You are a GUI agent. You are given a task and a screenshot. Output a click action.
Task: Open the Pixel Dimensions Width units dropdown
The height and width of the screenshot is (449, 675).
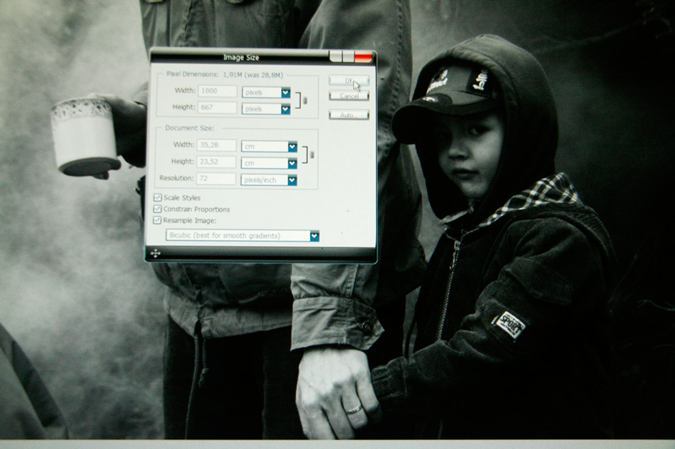click(x=266, y=92)
